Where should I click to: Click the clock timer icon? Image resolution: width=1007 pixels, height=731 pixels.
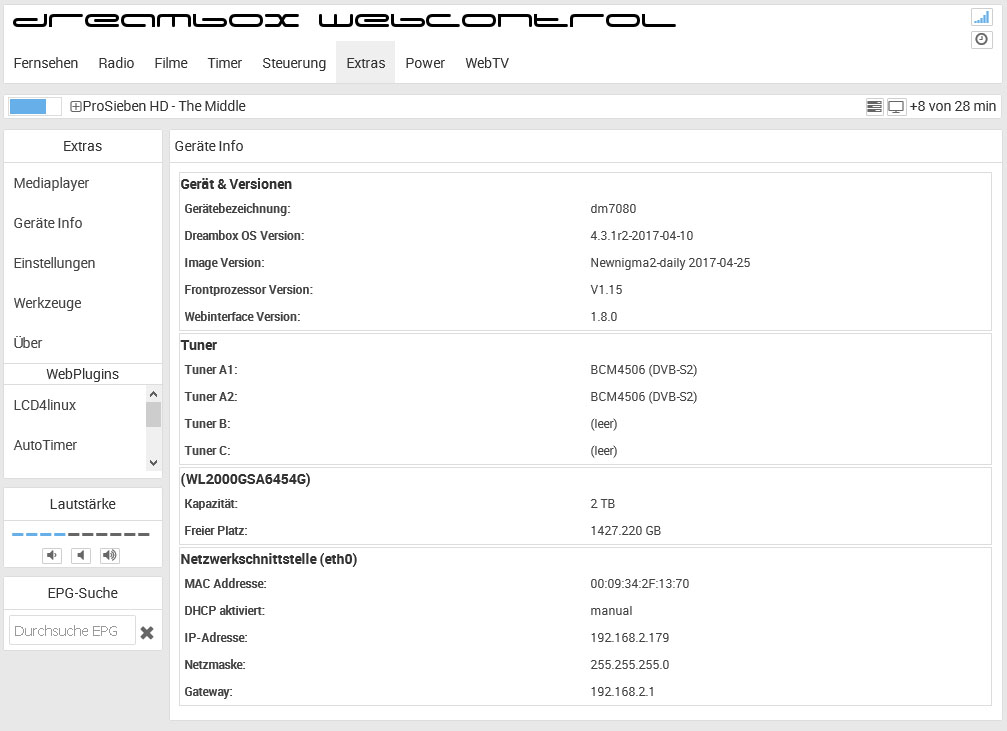[x=981, y=40]
